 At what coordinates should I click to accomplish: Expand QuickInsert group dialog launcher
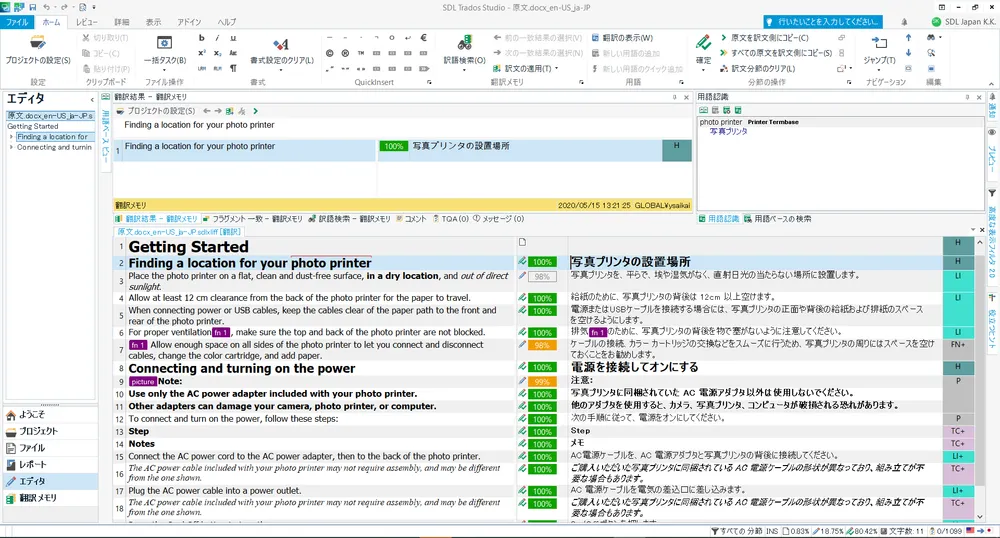click(429, 82)
